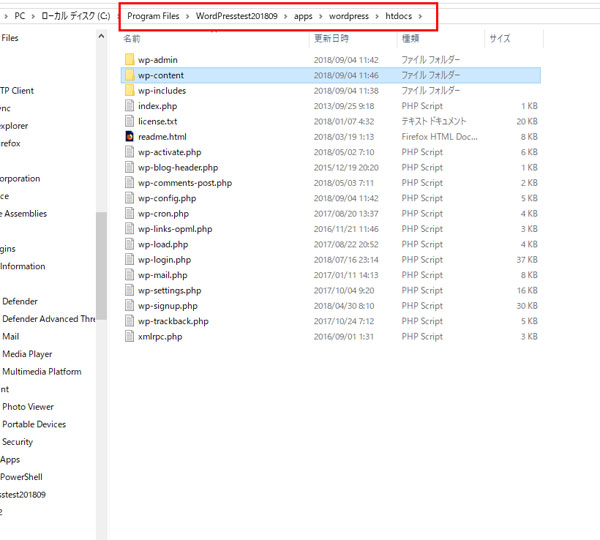Screen dimensions: 600x540
Task: Select Assemblies in the navigation pane
Action: (x=23, y=214)
